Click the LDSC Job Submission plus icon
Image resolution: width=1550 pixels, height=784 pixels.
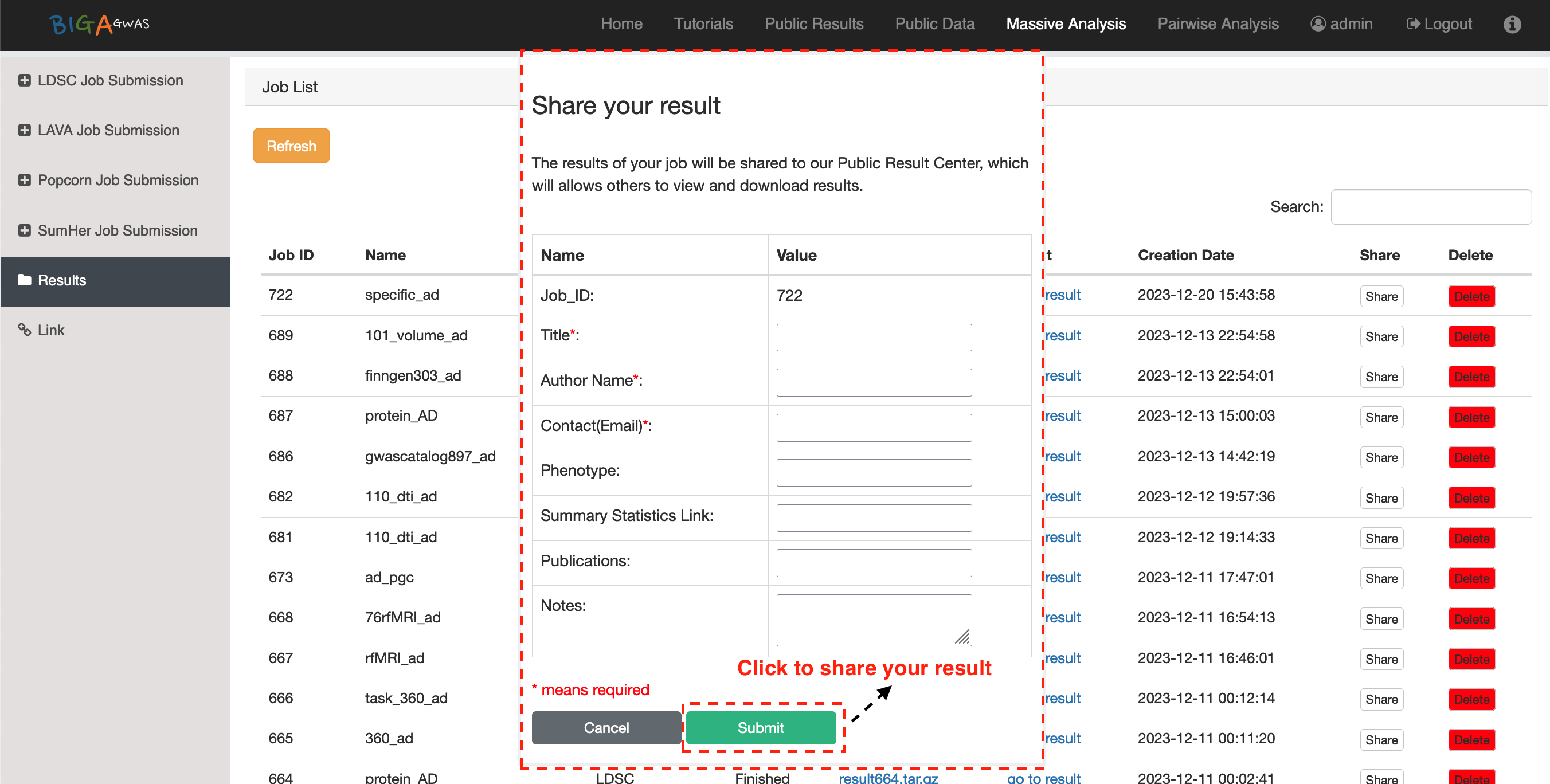coord(24,80)
